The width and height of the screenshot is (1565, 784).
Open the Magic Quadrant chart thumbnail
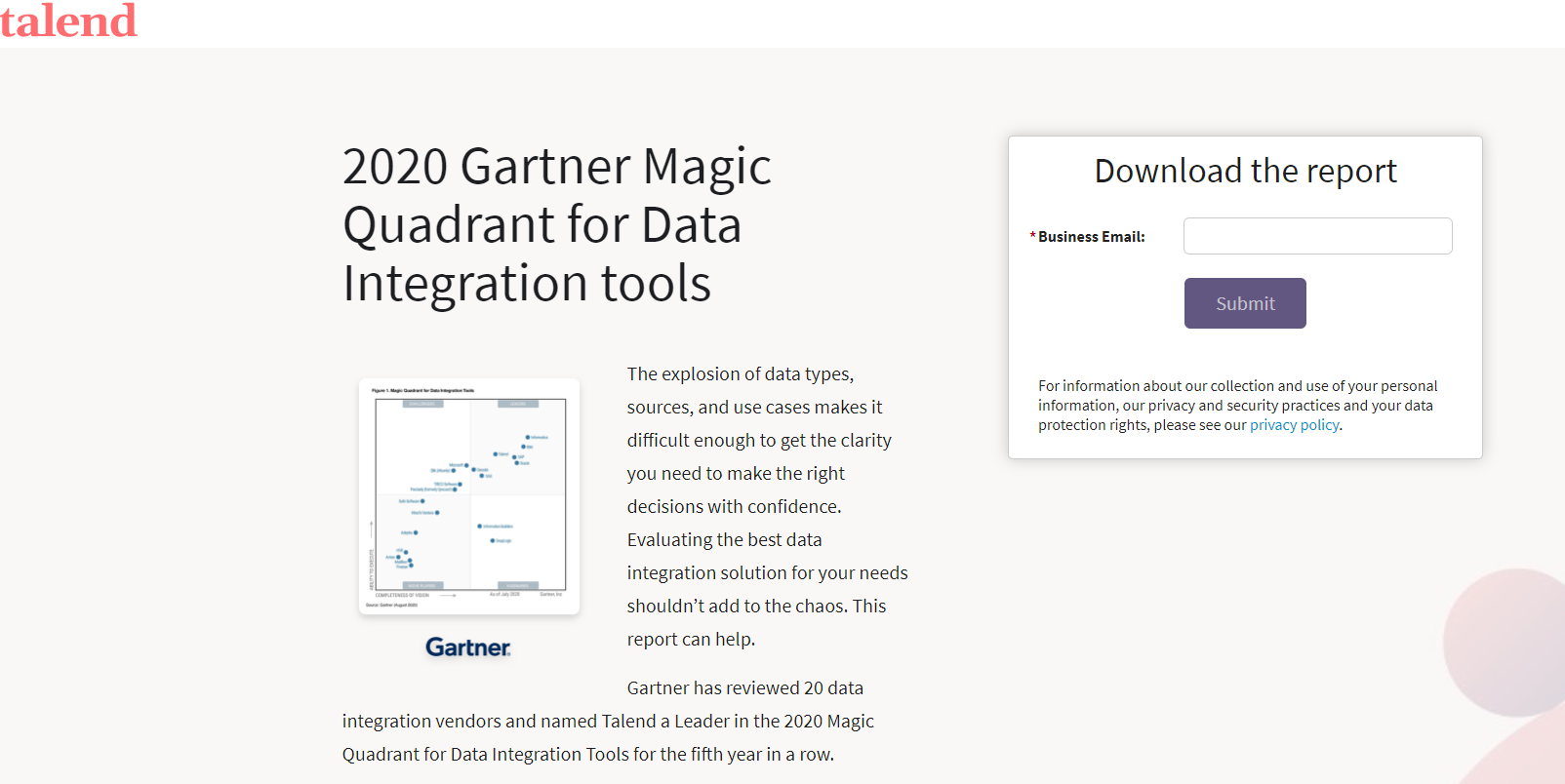tap(469, 496)
